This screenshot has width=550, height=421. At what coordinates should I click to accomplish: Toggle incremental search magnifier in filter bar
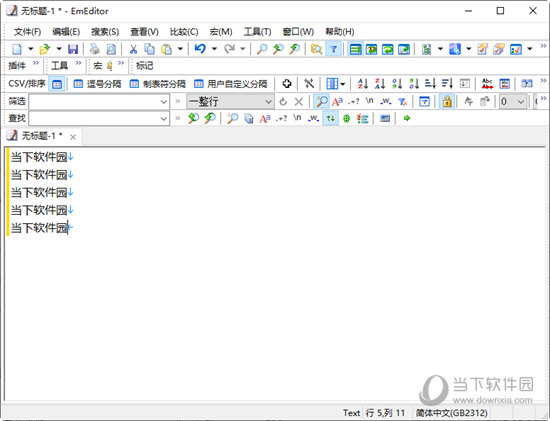point(321,101)
